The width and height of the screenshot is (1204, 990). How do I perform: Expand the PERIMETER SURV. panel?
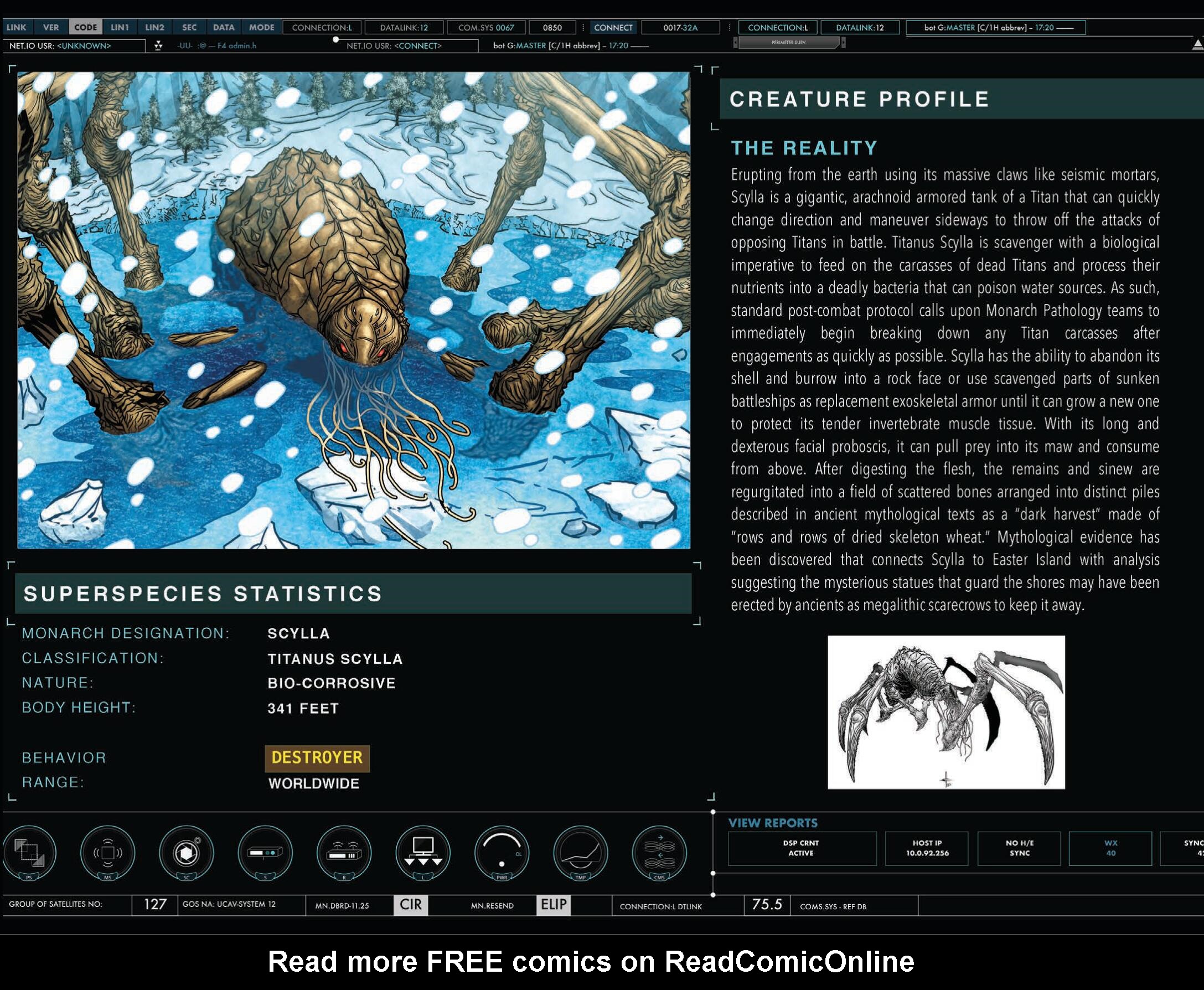click(789, 42)
